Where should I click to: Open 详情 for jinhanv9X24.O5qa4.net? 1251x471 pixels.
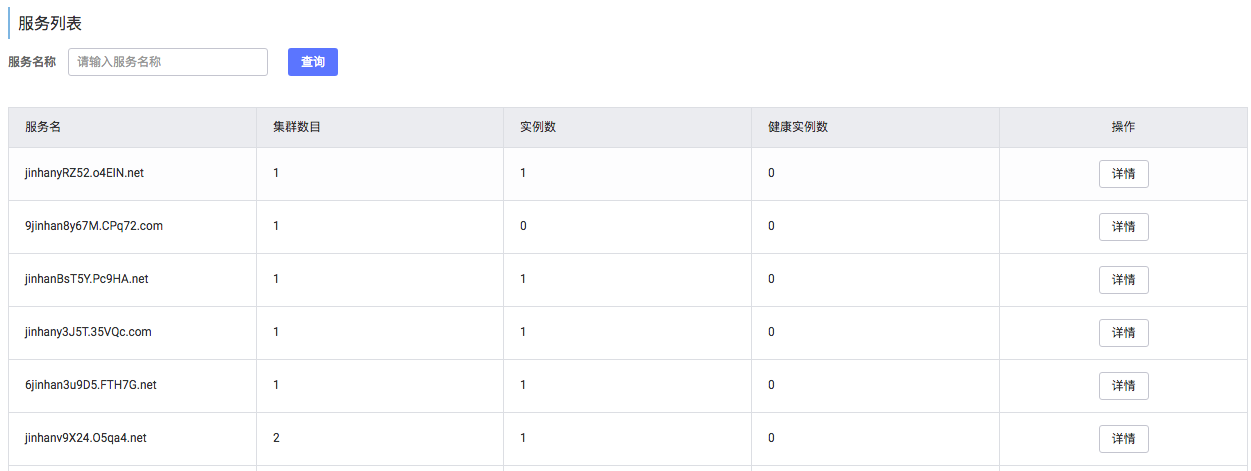click(x=1123, y=439)
